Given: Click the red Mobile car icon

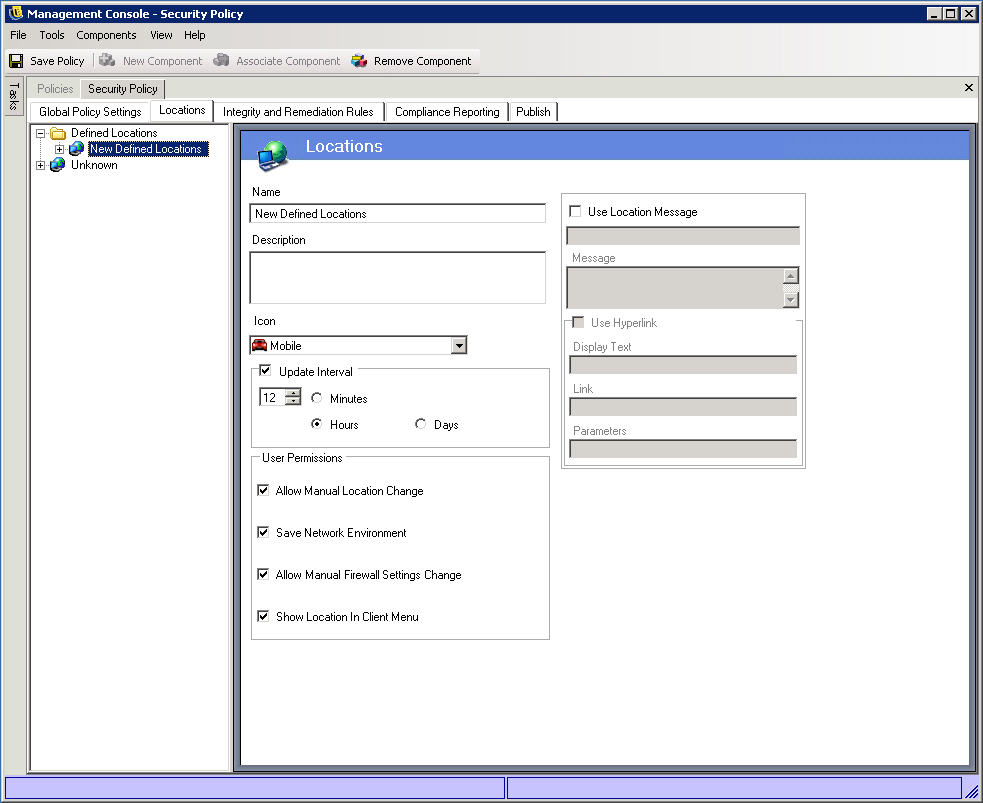Looking at the screenshot, I should [260, 345].
